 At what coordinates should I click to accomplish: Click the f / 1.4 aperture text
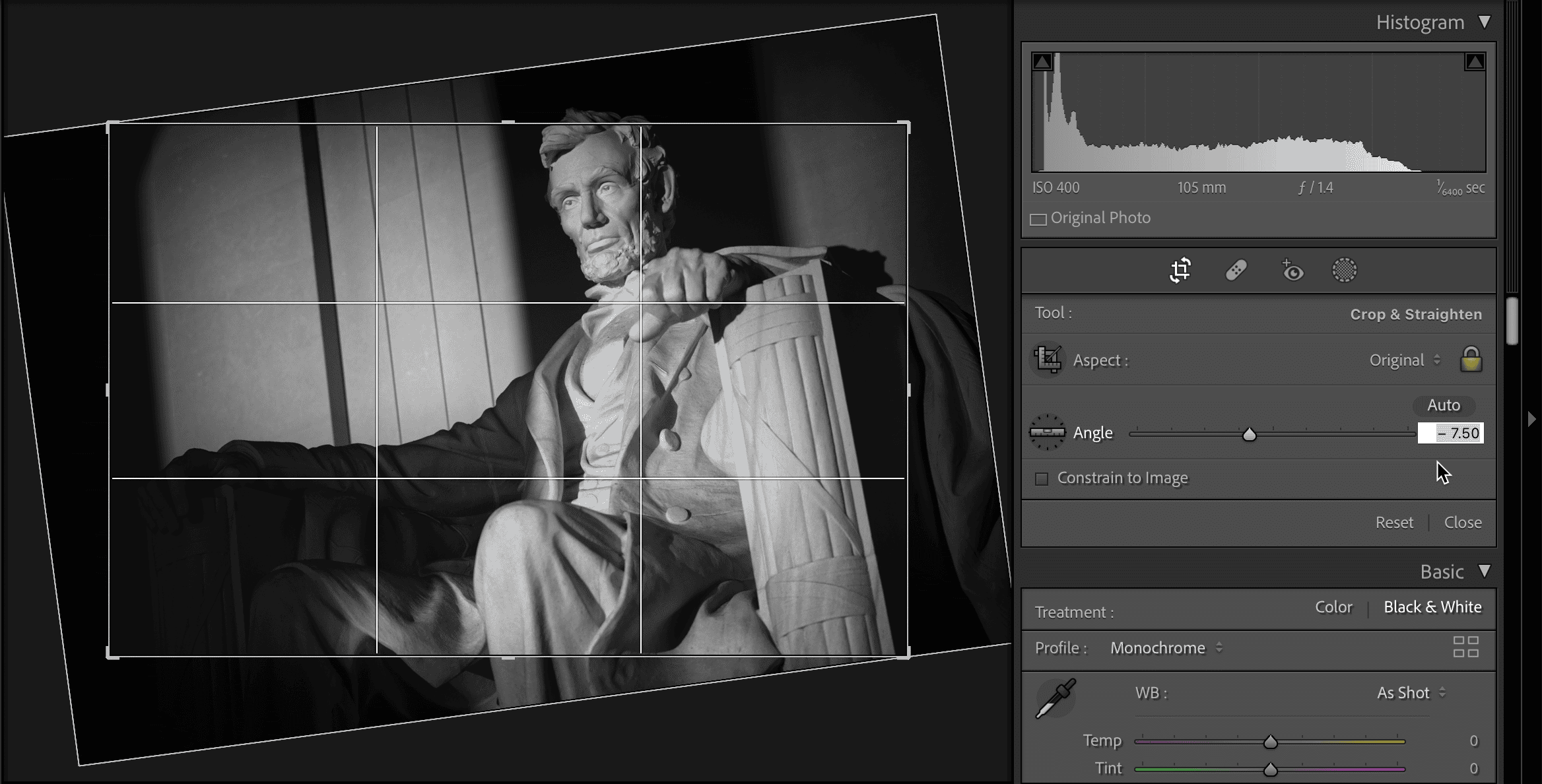1316,188
